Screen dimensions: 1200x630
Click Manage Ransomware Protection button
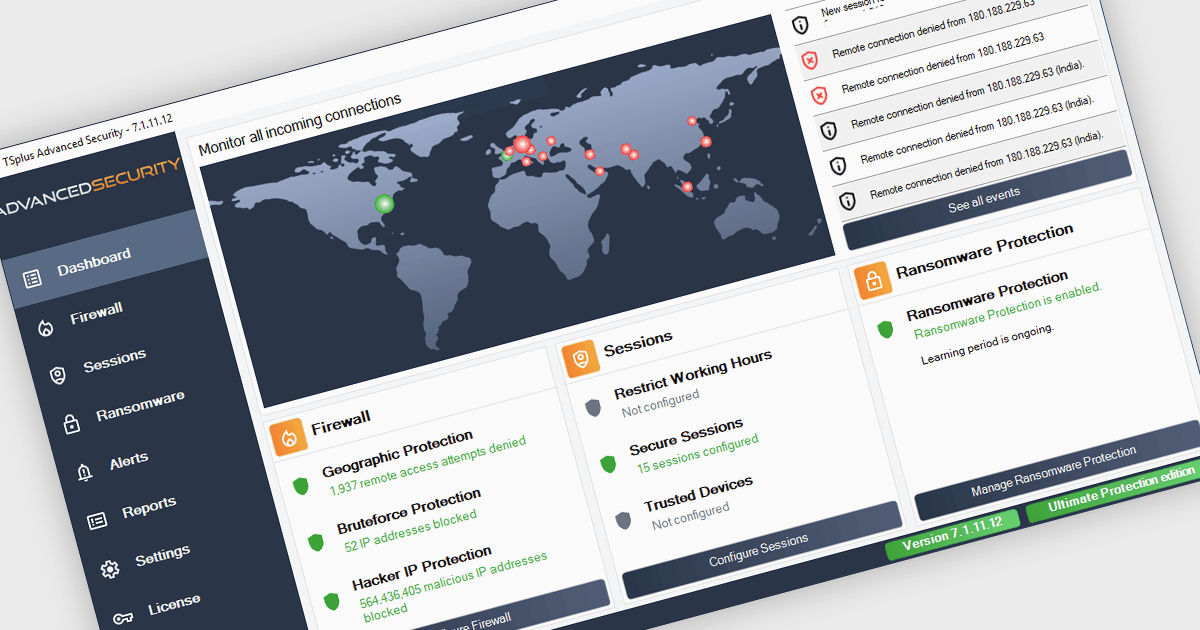coord(1055,472)
